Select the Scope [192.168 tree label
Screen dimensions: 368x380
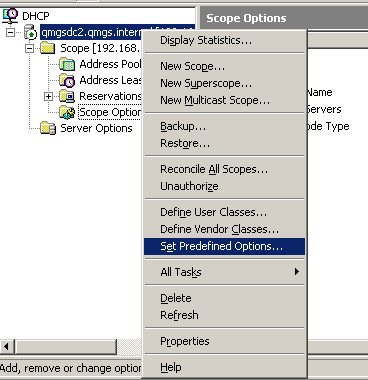click(x=100, y=48)
